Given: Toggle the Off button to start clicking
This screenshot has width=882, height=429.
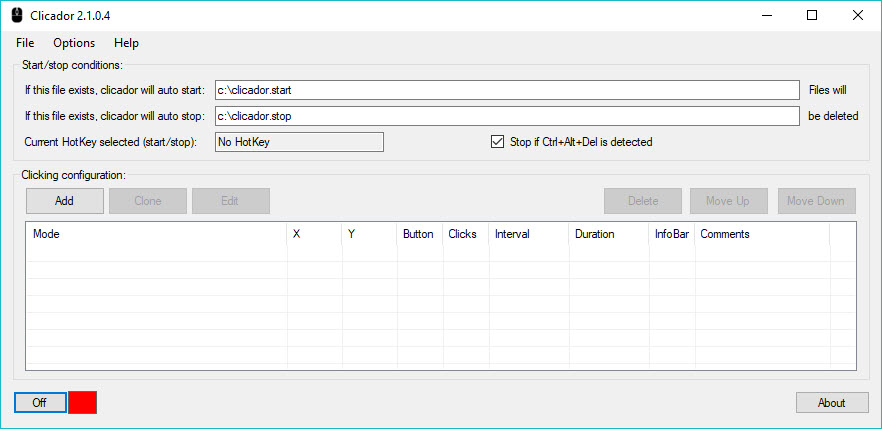Looking at the screenshot, I should click(40, 403).
